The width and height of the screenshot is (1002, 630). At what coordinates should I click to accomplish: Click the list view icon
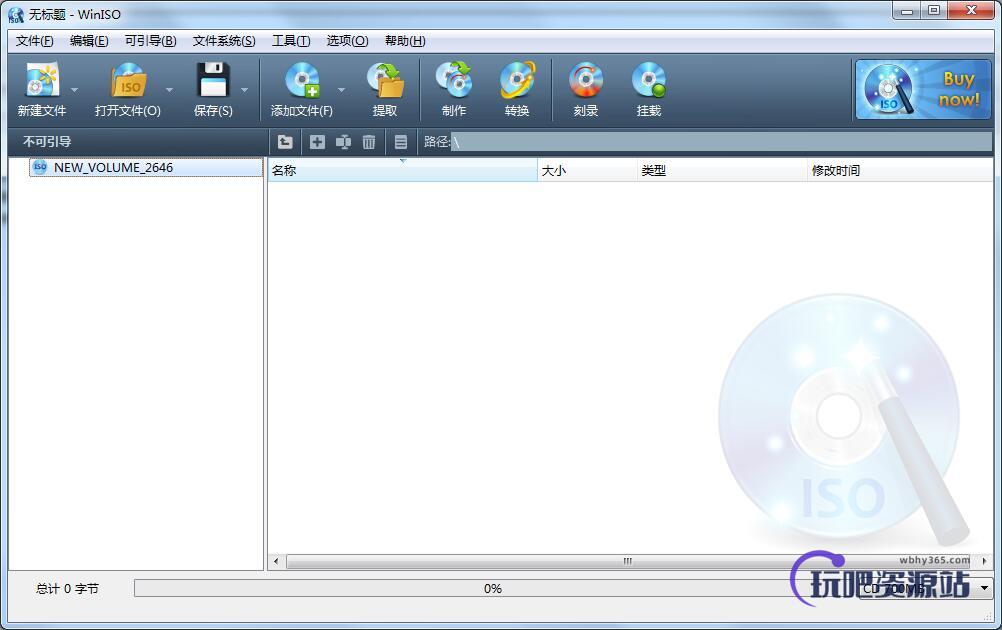(x=401, y=142)
